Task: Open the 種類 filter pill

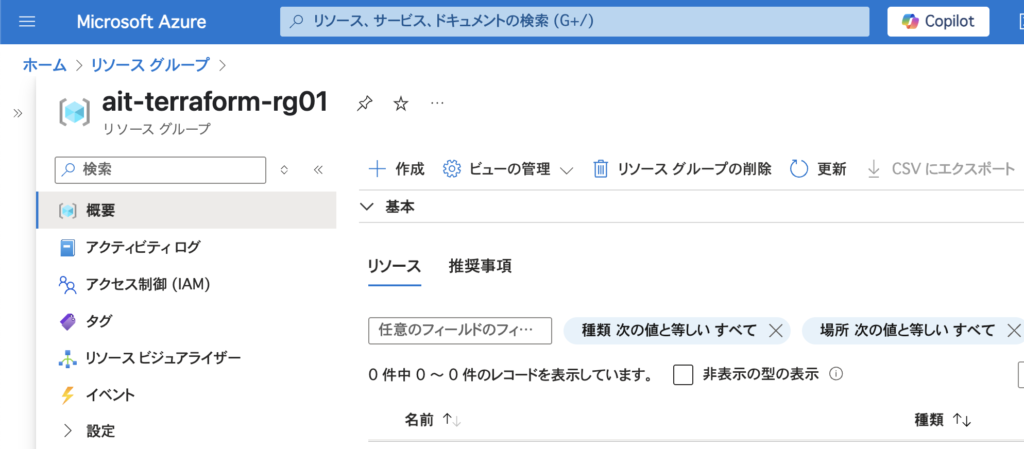Action: (669, 330)
